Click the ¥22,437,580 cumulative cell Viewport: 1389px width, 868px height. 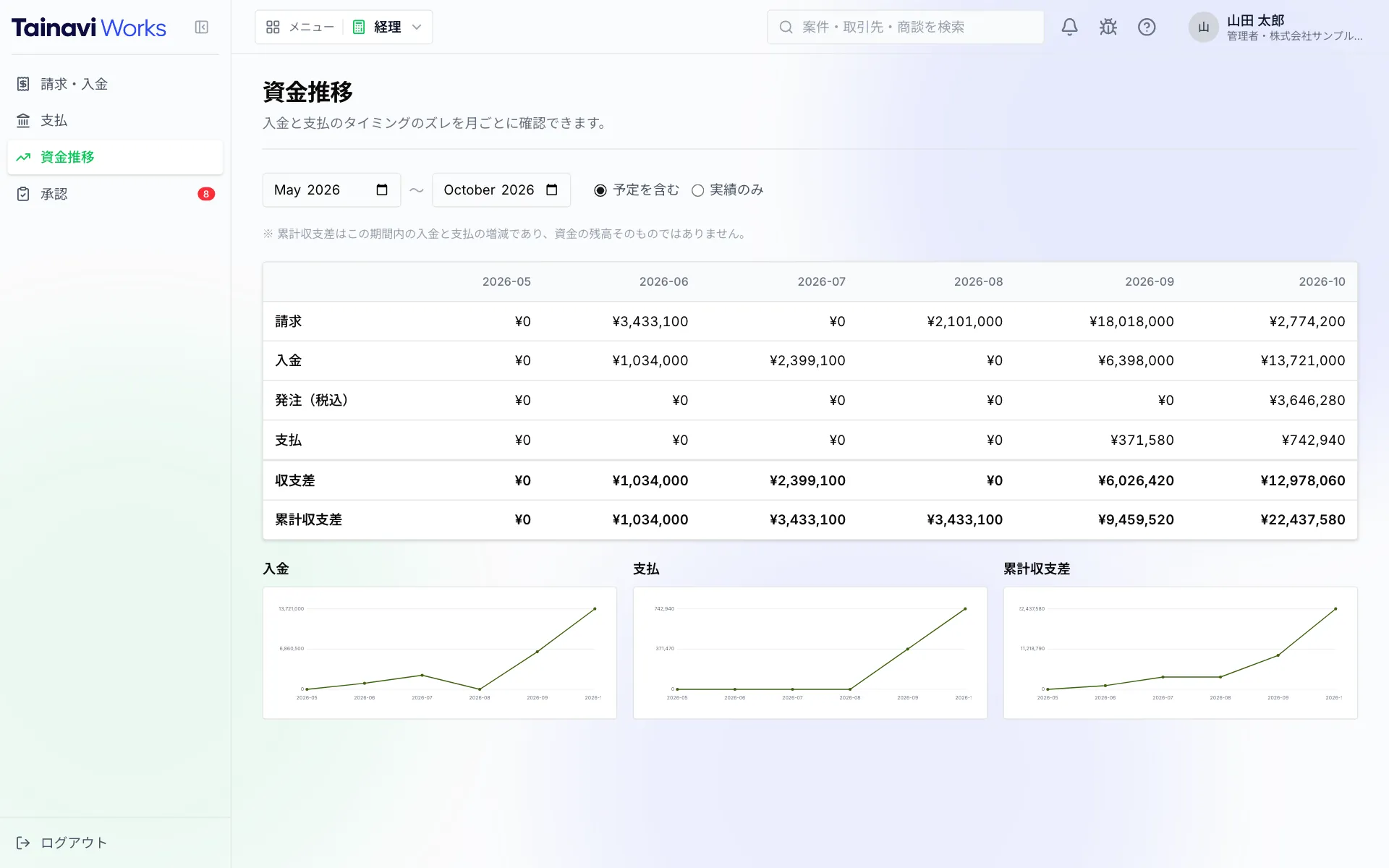[1302, 520]
